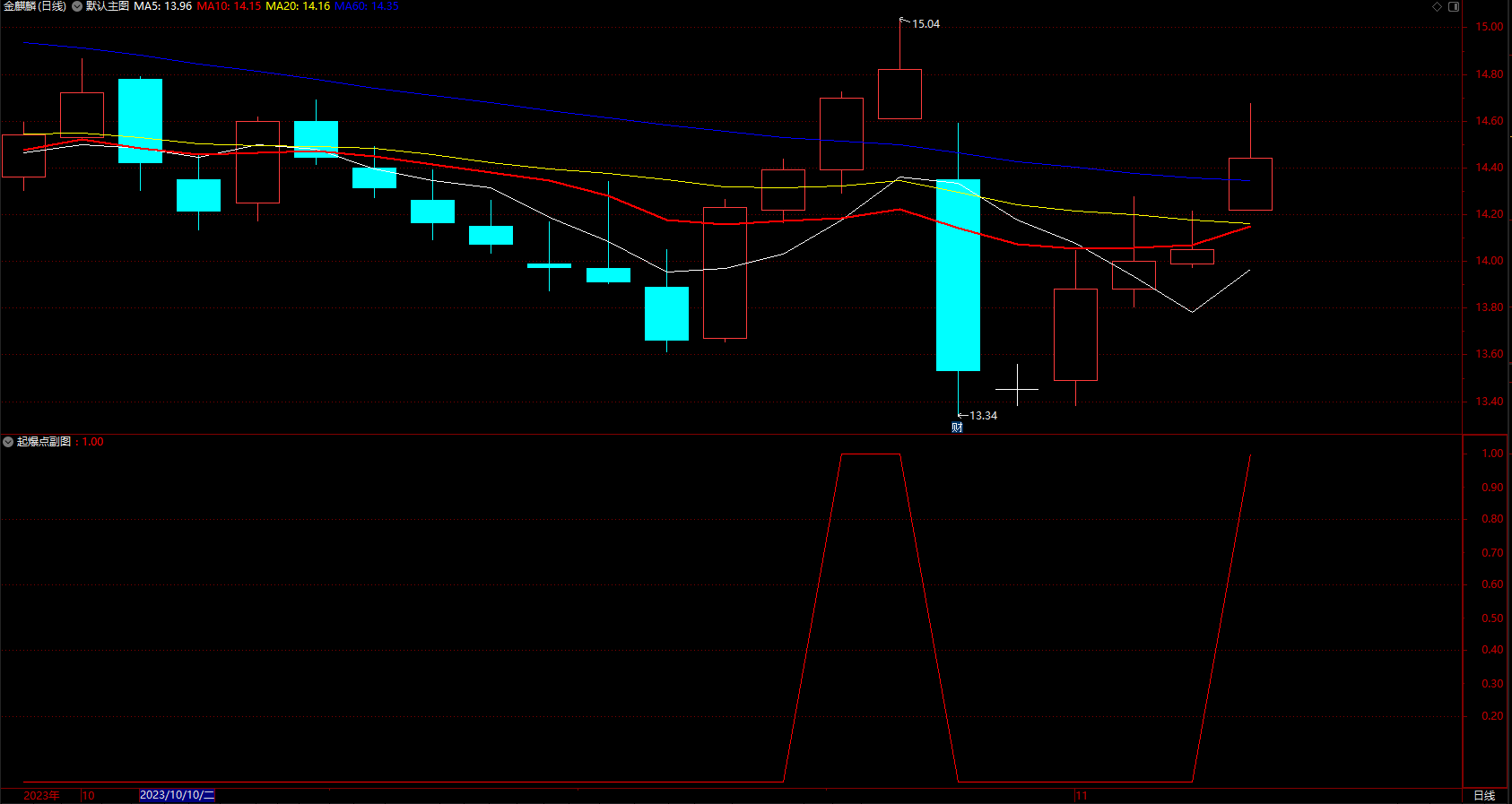Click the 14.00 price axis label
1512x804 pixels.
(x=1490, y=261)
